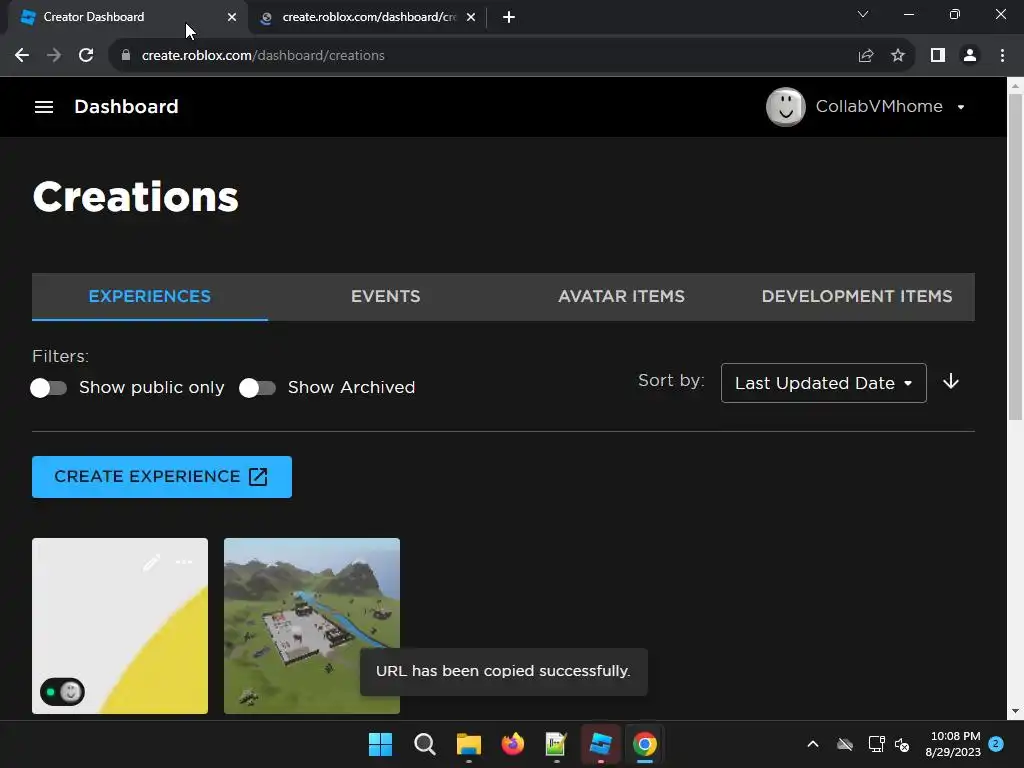Open a new browser tab

(x=509, y=17)
